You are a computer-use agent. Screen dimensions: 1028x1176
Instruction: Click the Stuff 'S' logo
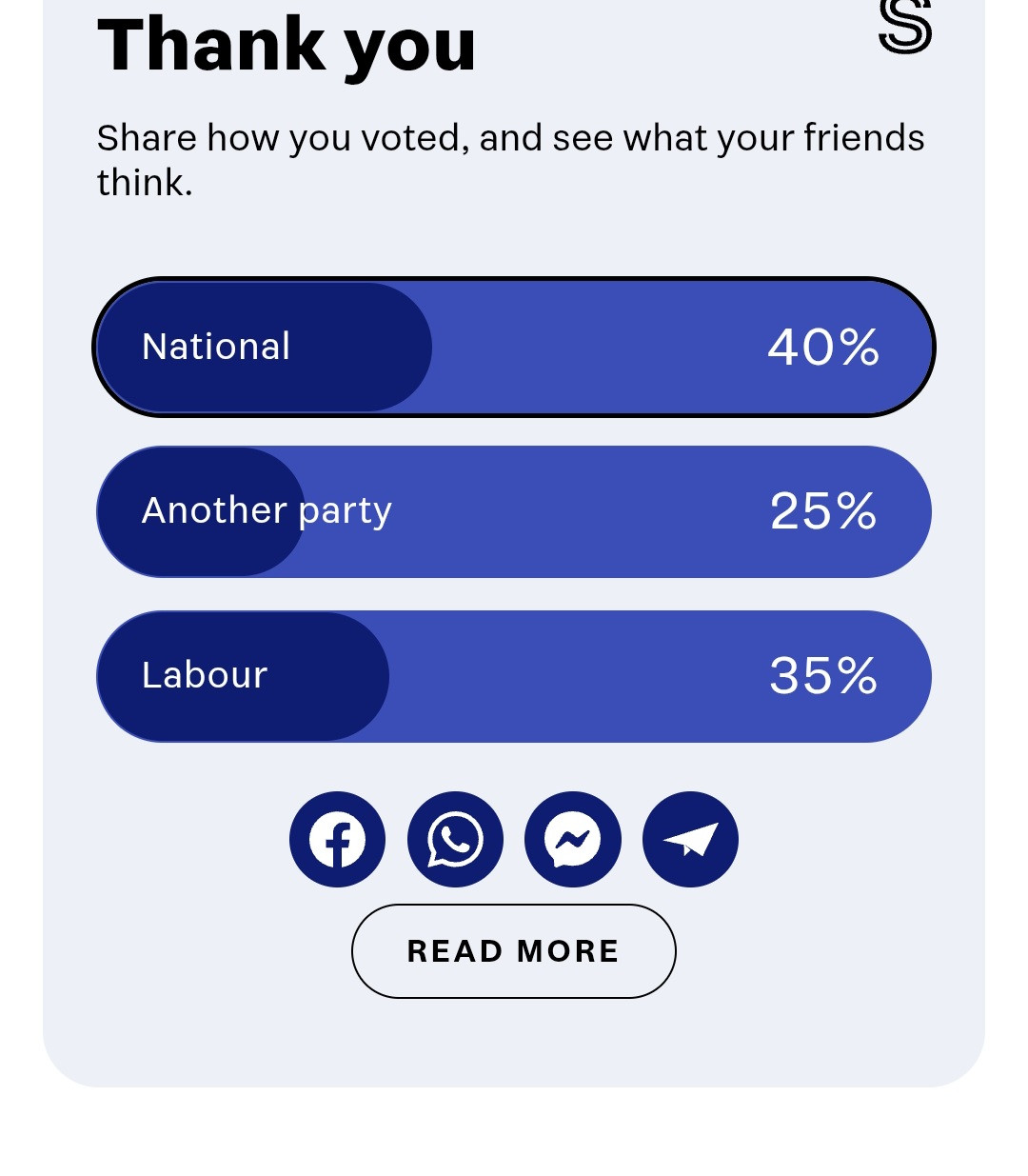pos(904,25)
